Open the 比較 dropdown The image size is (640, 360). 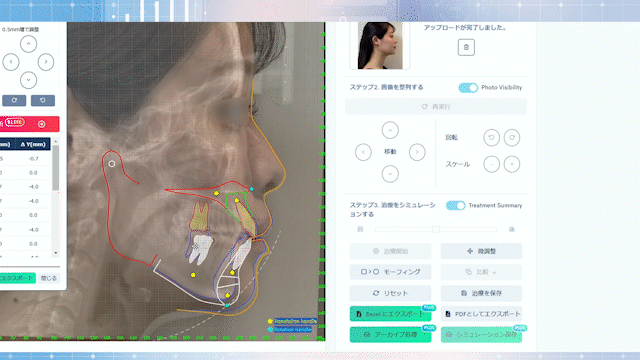coord(481,272)
